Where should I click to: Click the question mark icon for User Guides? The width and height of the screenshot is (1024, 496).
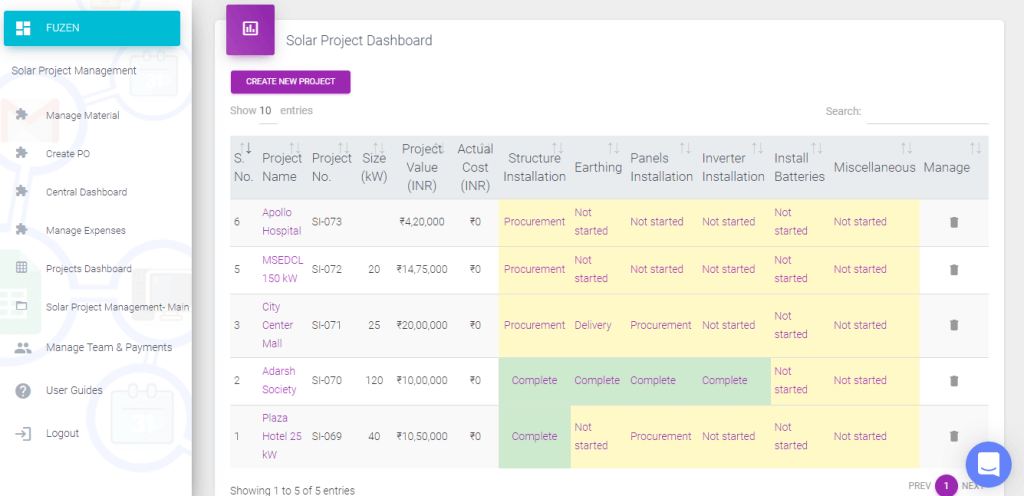[23, 391]
